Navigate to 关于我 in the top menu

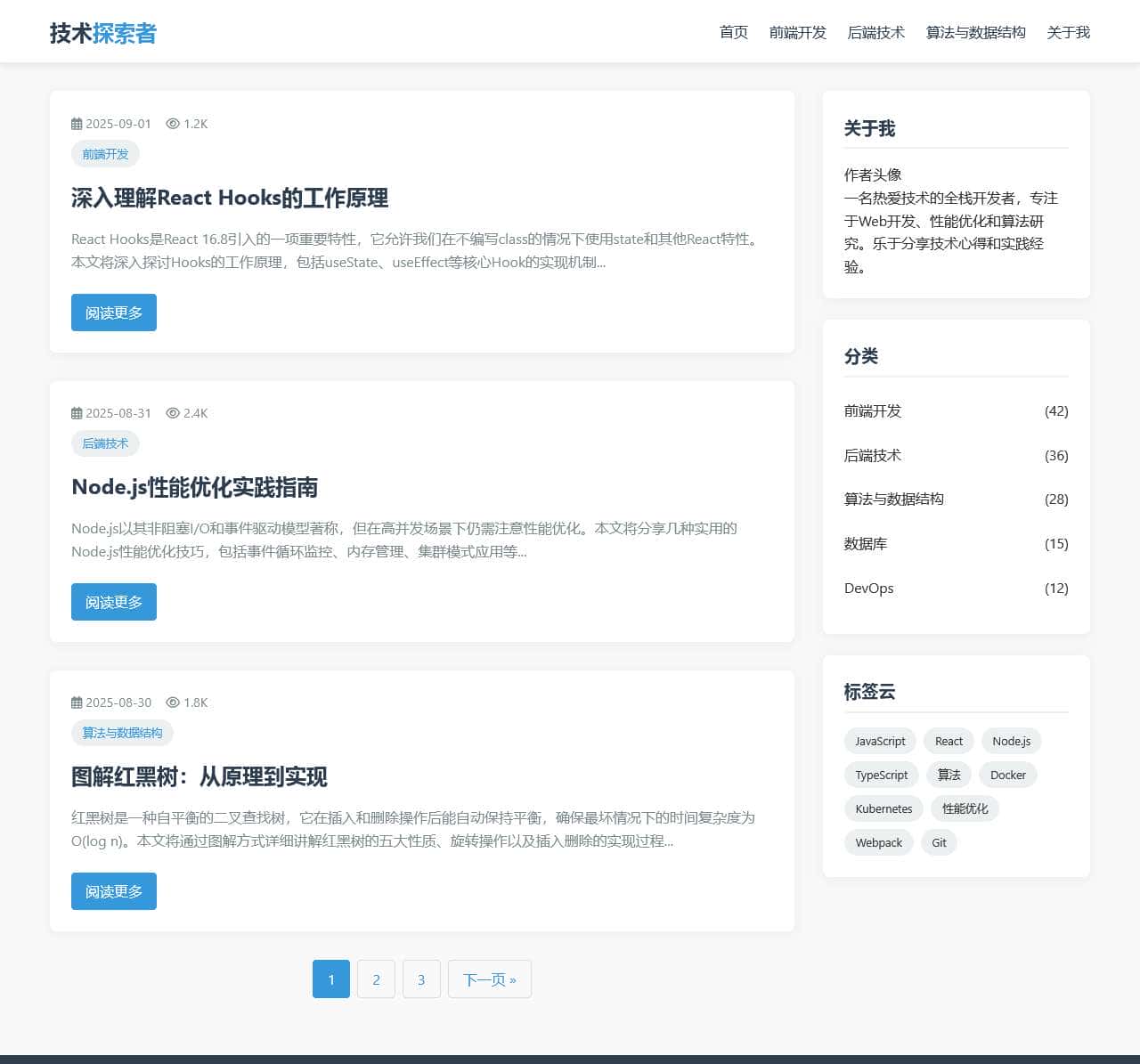pyautogui.click(x=1068, y=33)
